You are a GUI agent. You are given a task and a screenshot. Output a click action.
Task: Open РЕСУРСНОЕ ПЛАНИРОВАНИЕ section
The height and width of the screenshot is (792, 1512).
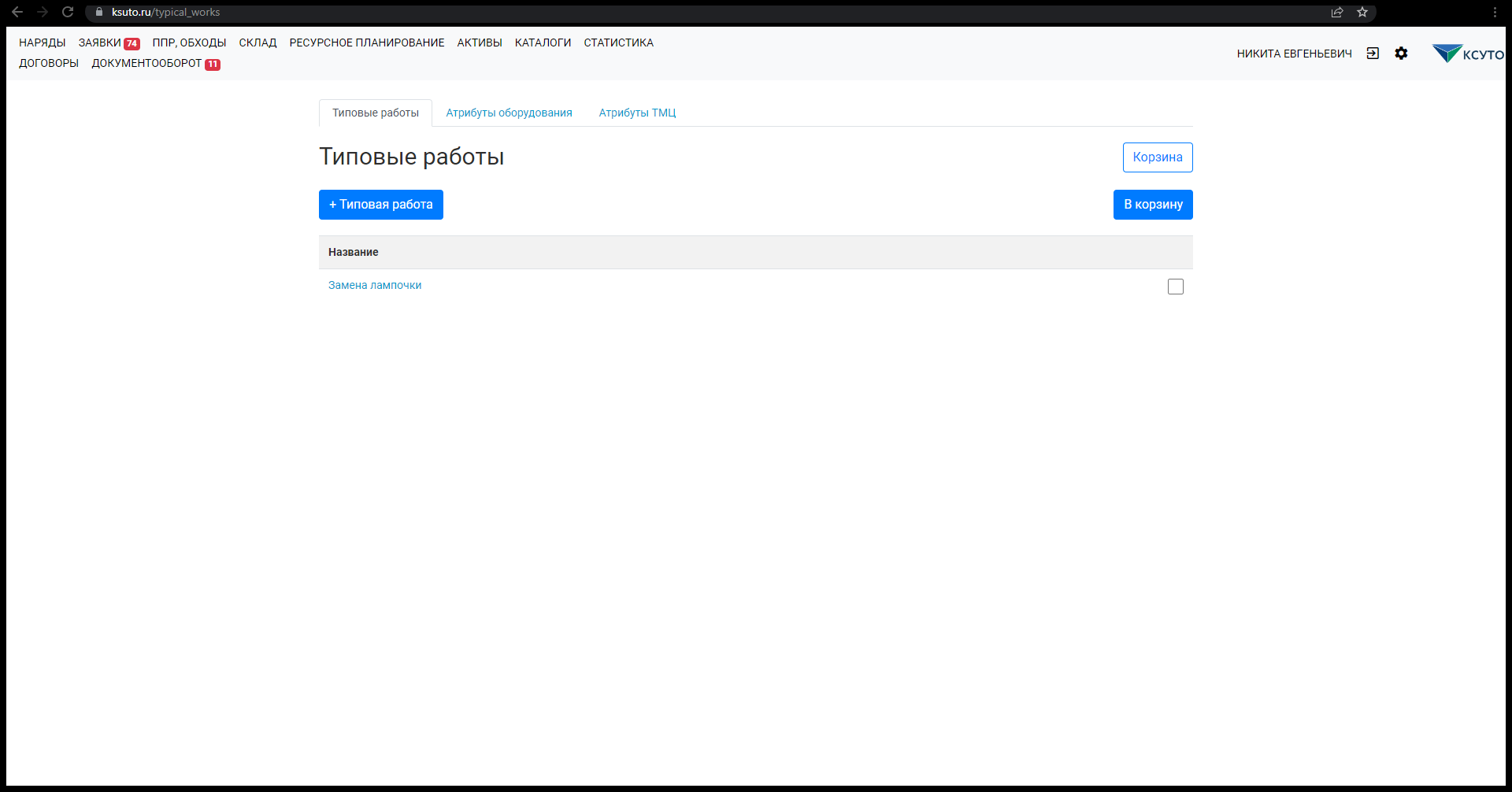click(367, 43)
